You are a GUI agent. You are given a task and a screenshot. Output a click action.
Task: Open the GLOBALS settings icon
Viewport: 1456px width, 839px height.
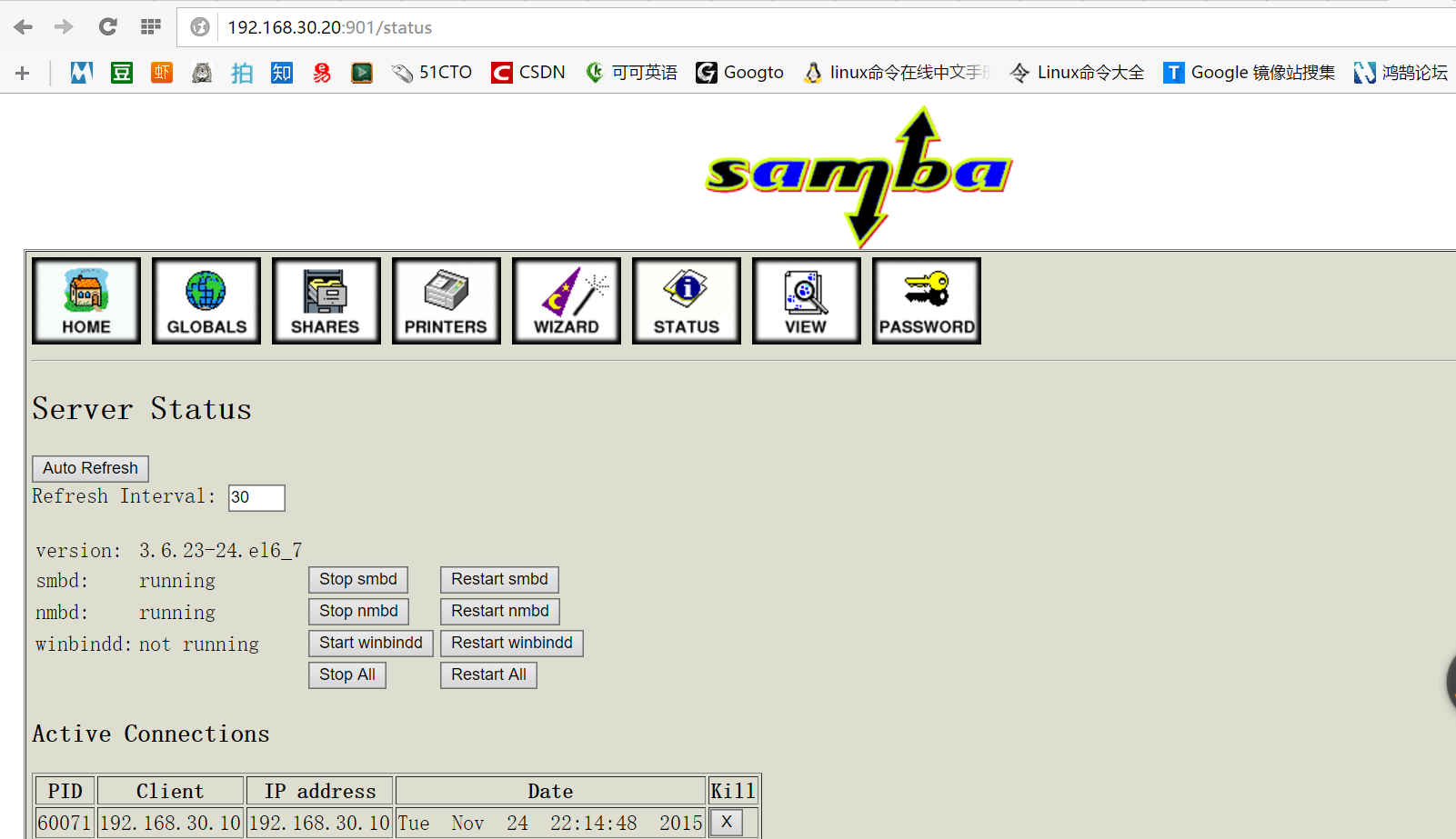click(206, 301)
